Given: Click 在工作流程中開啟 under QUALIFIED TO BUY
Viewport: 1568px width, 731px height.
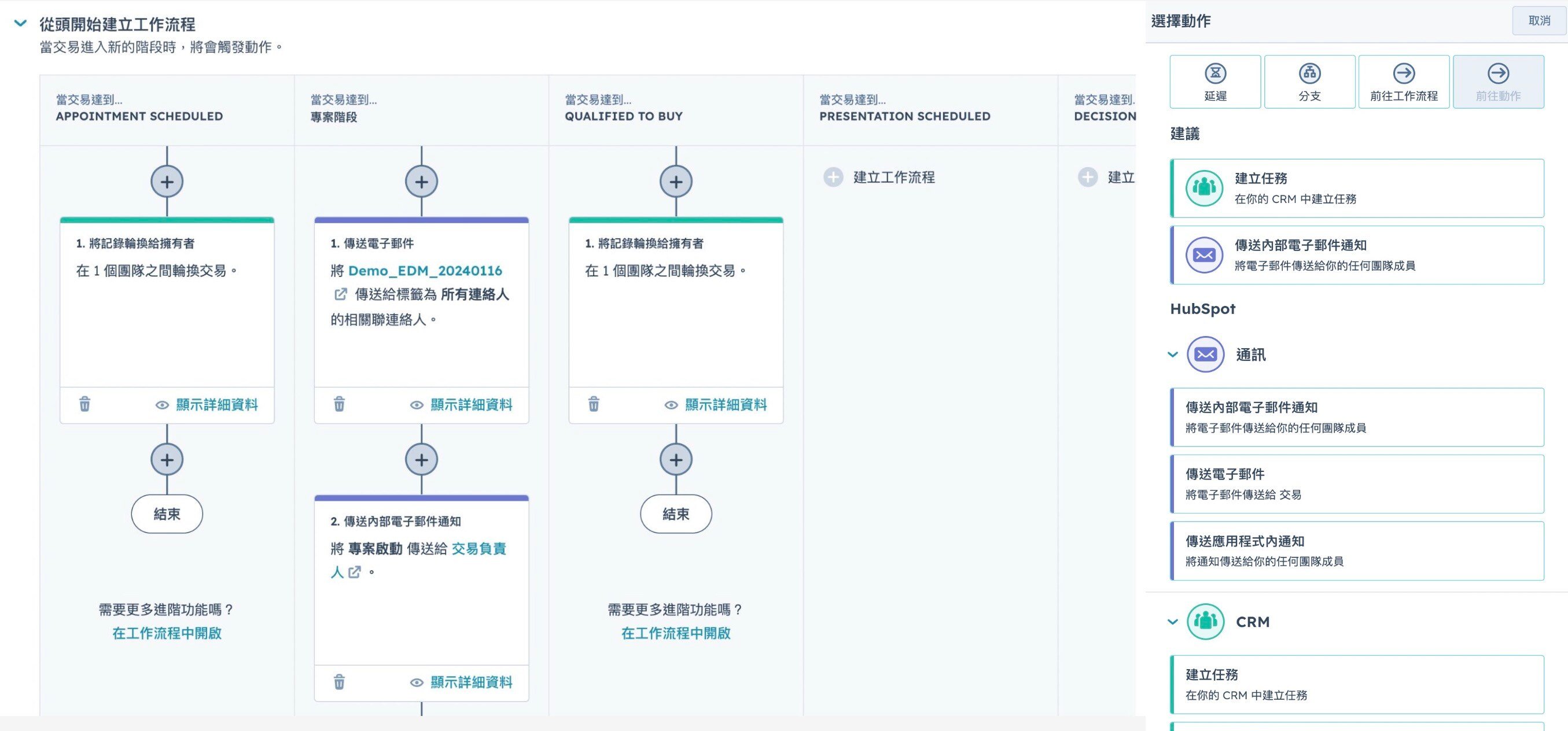Looking at the screenshot, I should pyautogui.click(x=675, y=634).
